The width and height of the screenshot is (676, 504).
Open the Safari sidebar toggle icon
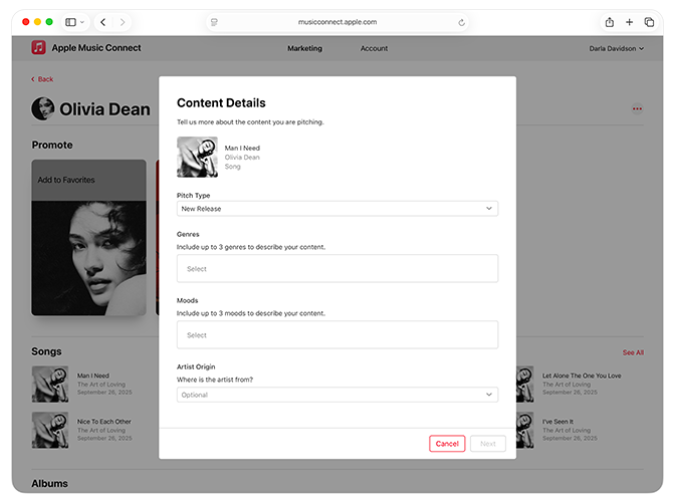(71, 22)
